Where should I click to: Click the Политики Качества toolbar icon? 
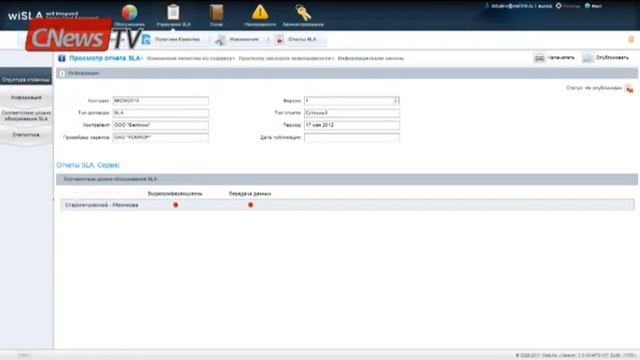click(146, 40)
